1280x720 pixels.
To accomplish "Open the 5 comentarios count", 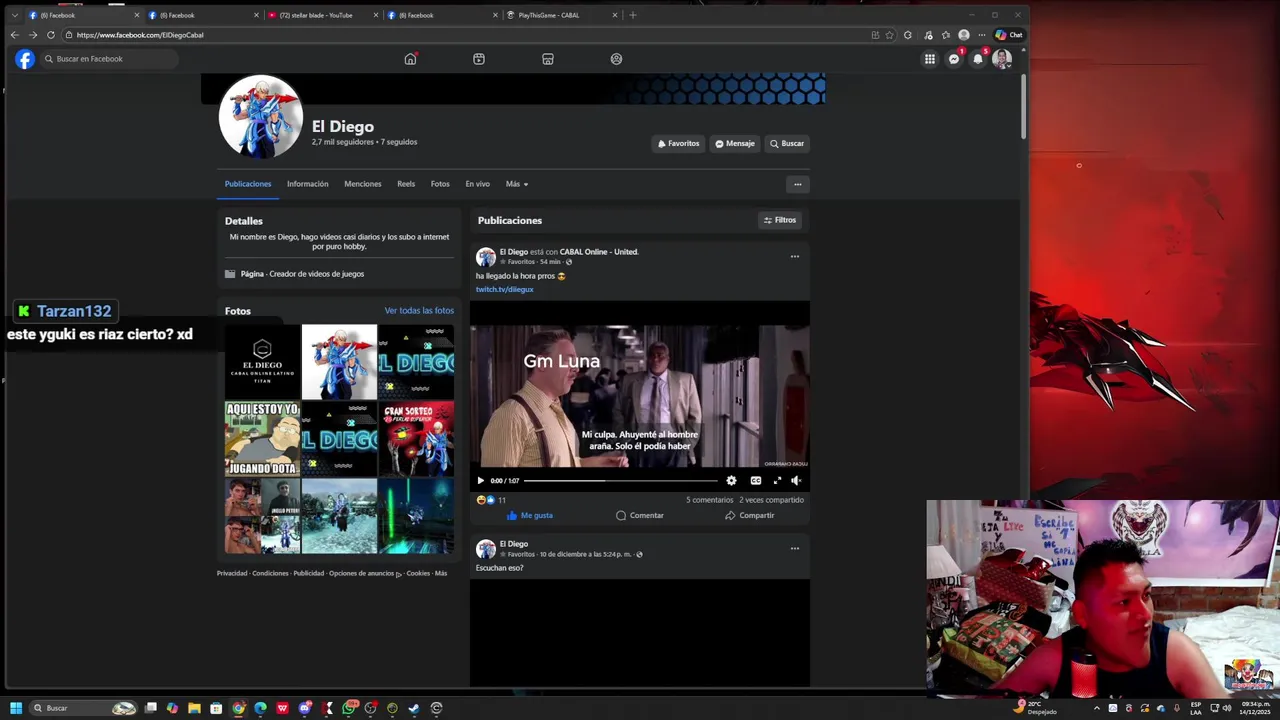I will [709, 500].
